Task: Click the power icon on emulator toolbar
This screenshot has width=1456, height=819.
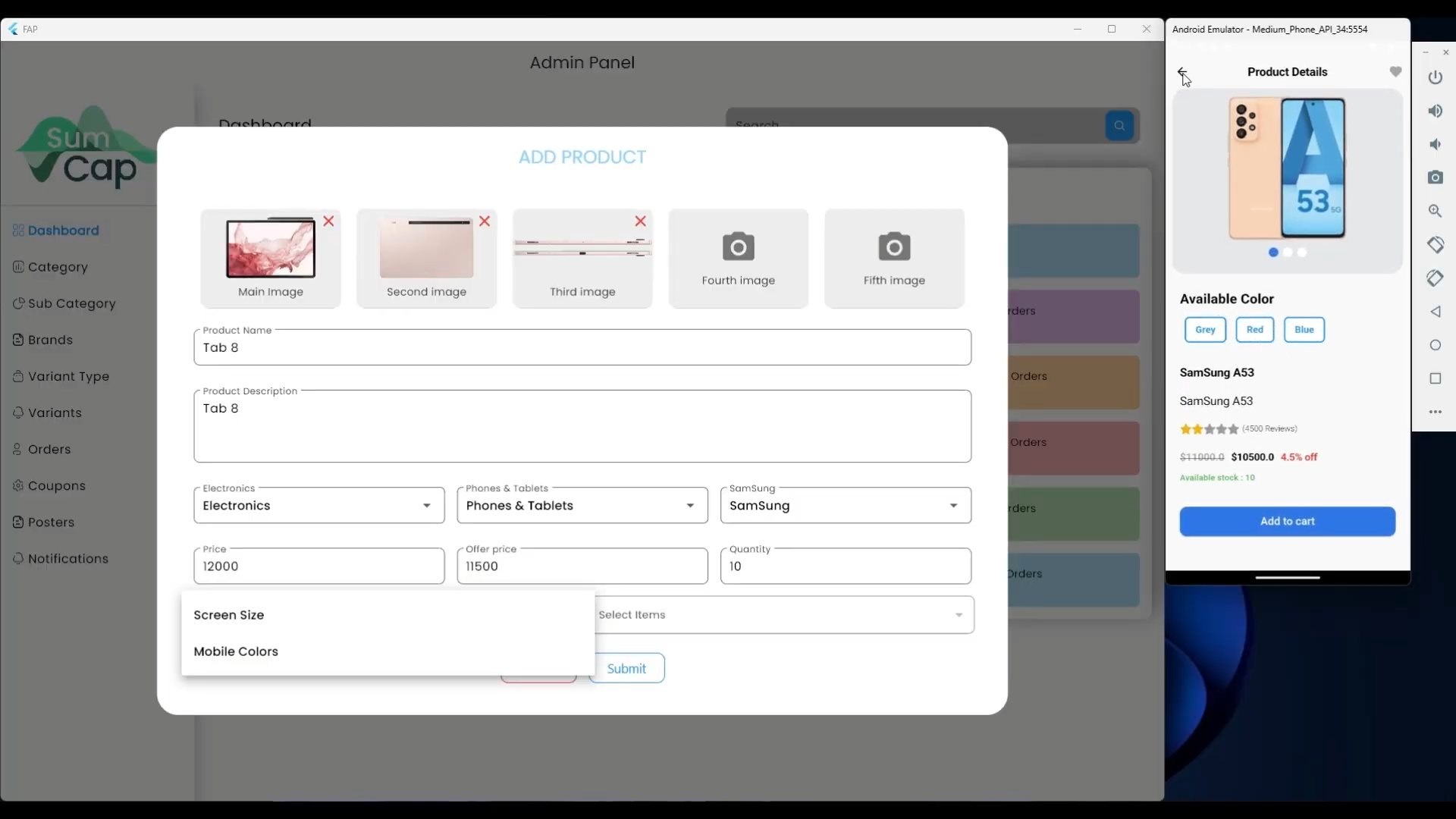Action: click(1436, 77)
